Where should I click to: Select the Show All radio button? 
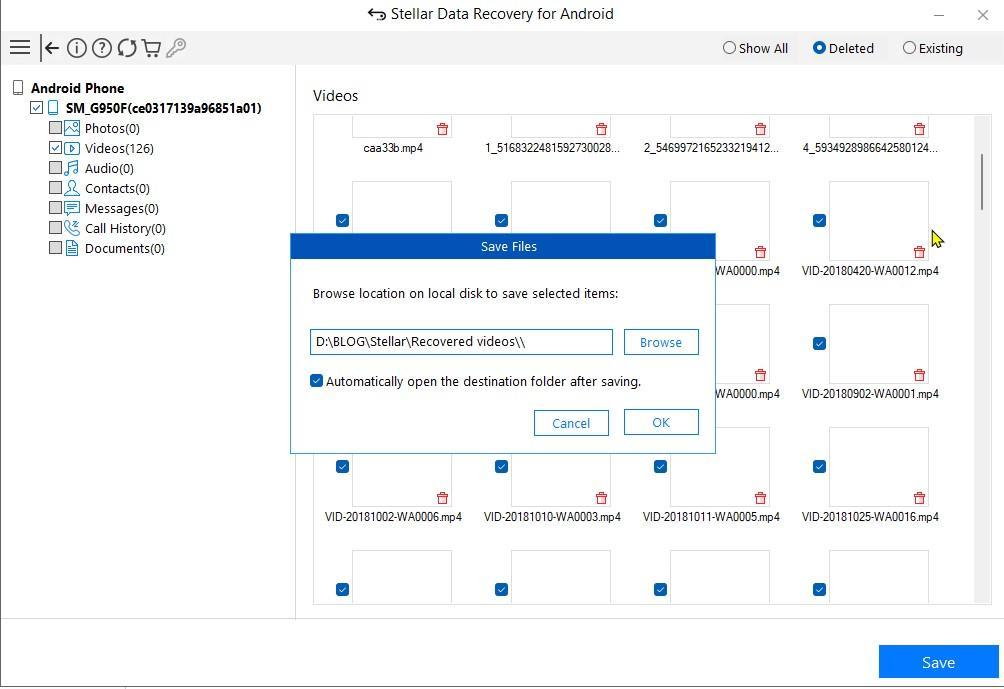[729, 48]
